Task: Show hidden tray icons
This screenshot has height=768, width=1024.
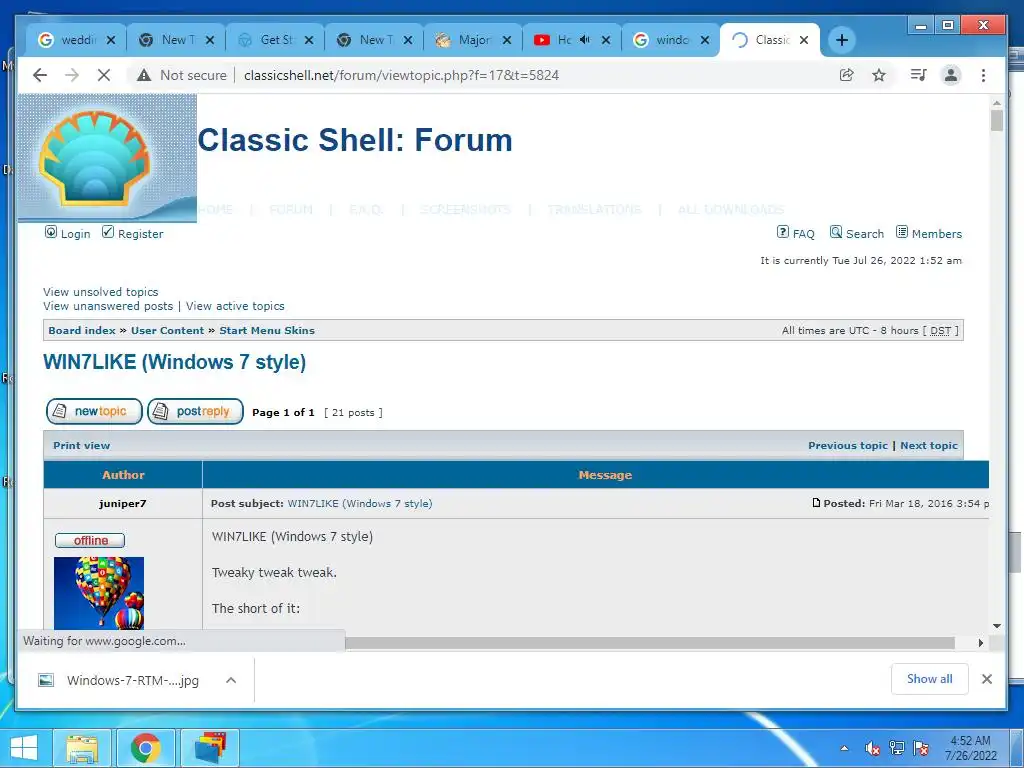Action: [x=844, y=748]
